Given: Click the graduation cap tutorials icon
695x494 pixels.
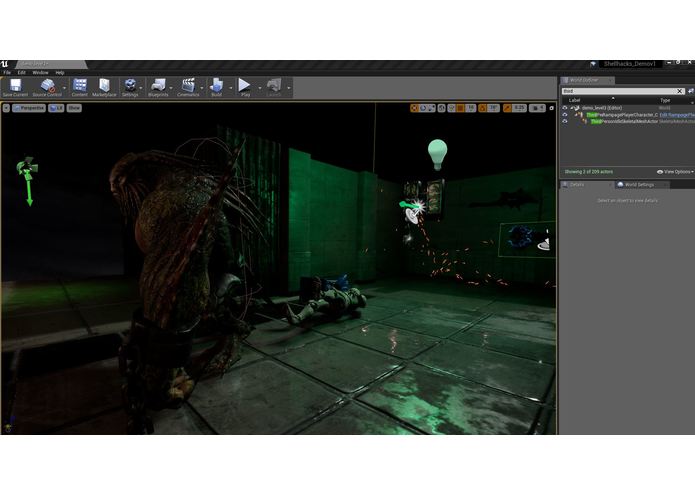Looking at the screenshot, I should click(x=593, y=64).
